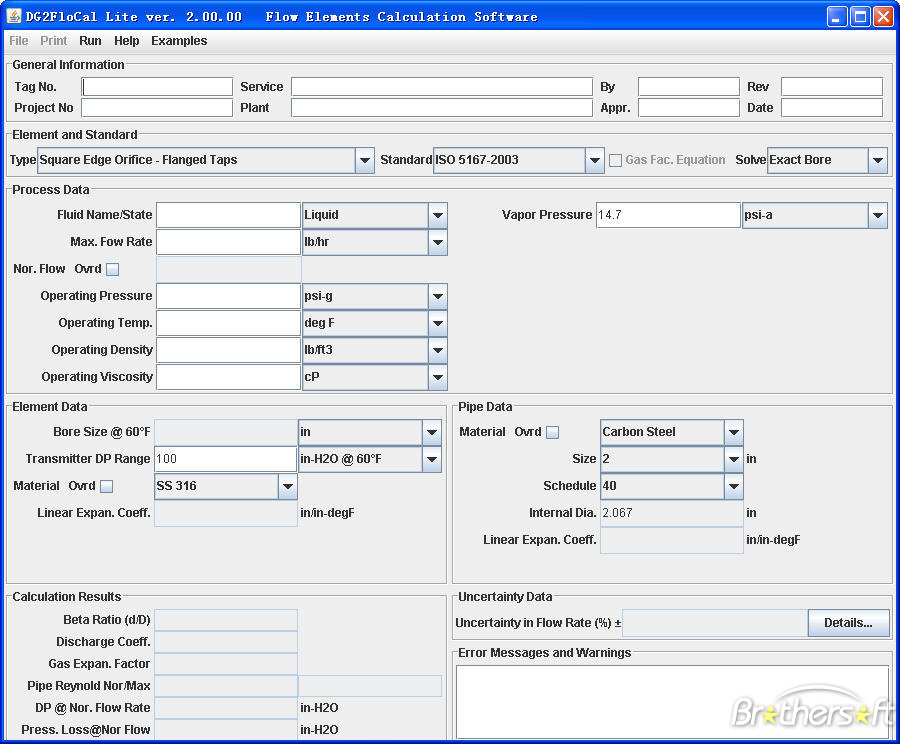Maximize the DG2FloCal window

[860, 17]
